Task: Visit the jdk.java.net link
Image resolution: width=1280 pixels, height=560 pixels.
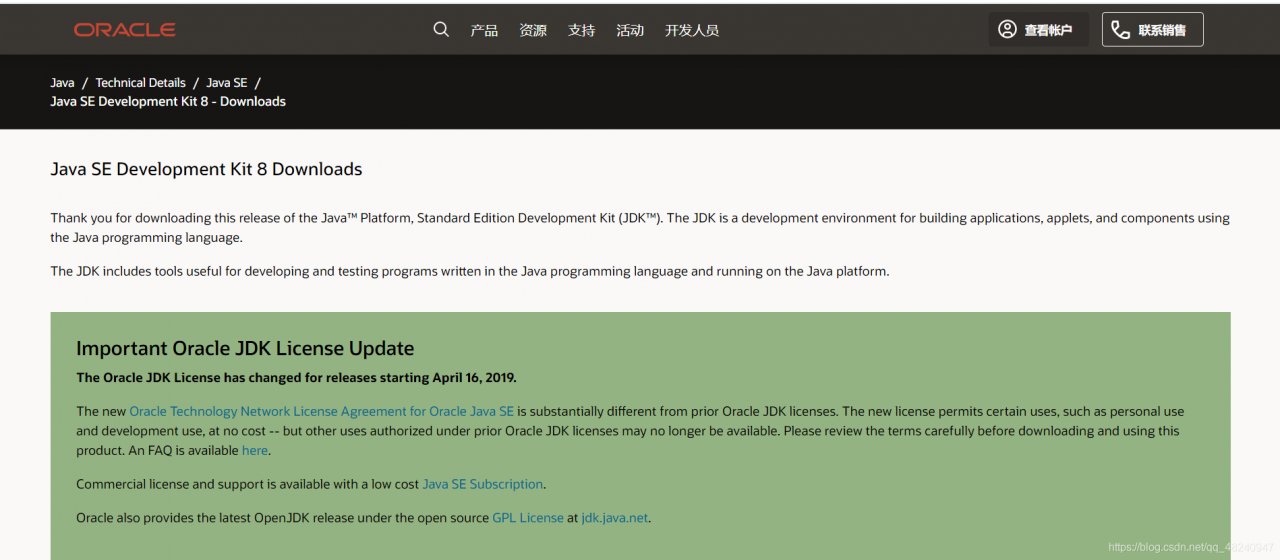Action: coord(615,518)
